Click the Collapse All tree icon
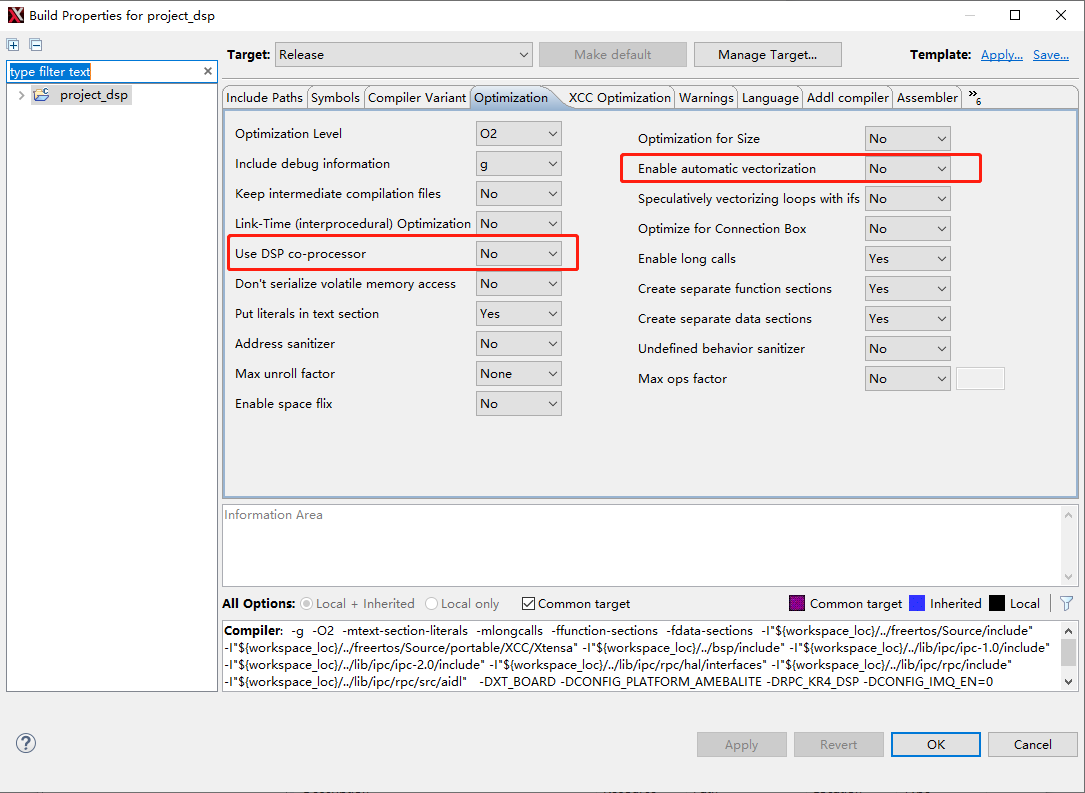The width and height of the screenshot is (1085, 793). (36, 45)
